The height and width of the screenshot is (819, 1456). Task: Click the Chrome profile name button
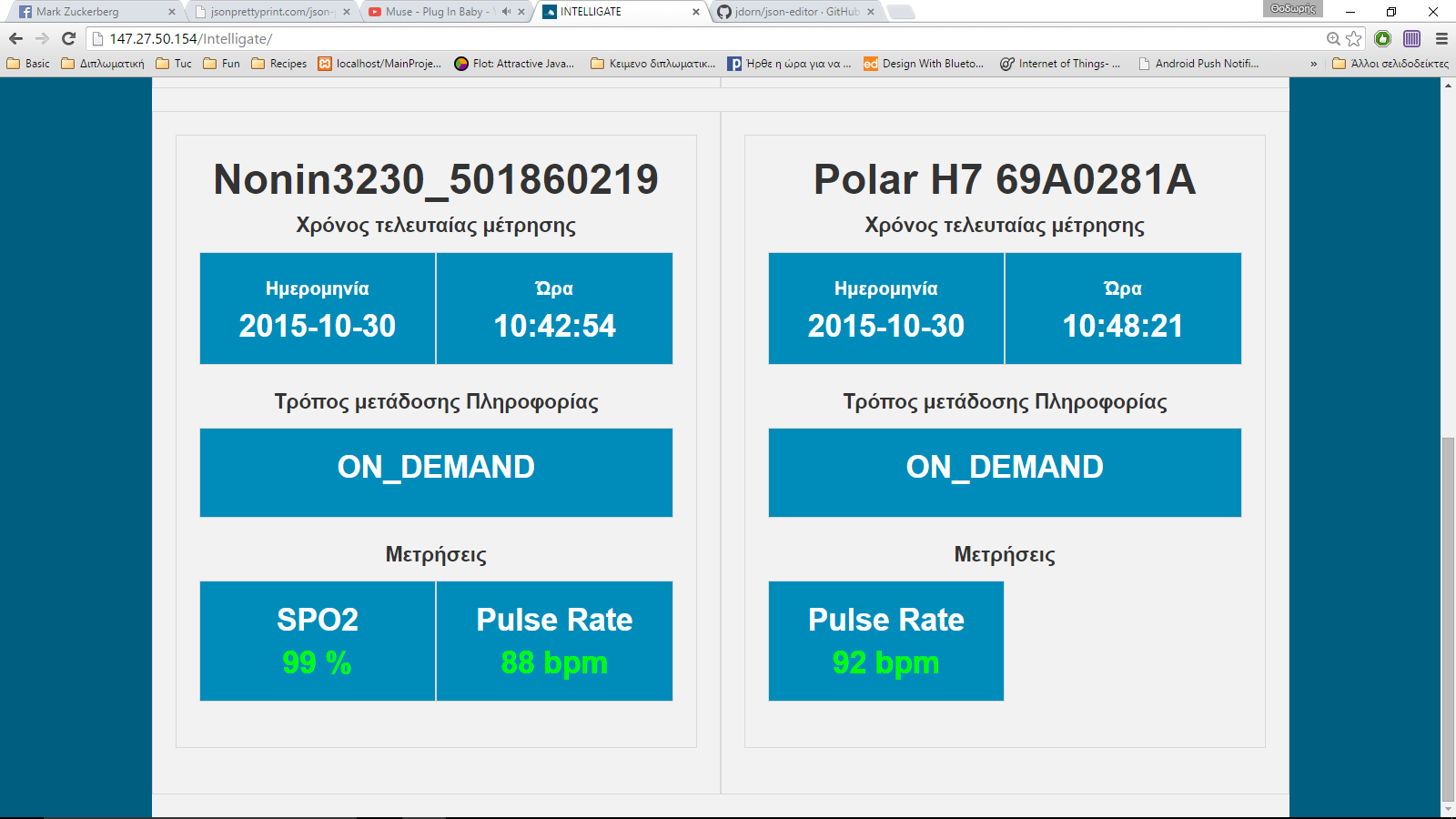click(x=1293, y=9)
